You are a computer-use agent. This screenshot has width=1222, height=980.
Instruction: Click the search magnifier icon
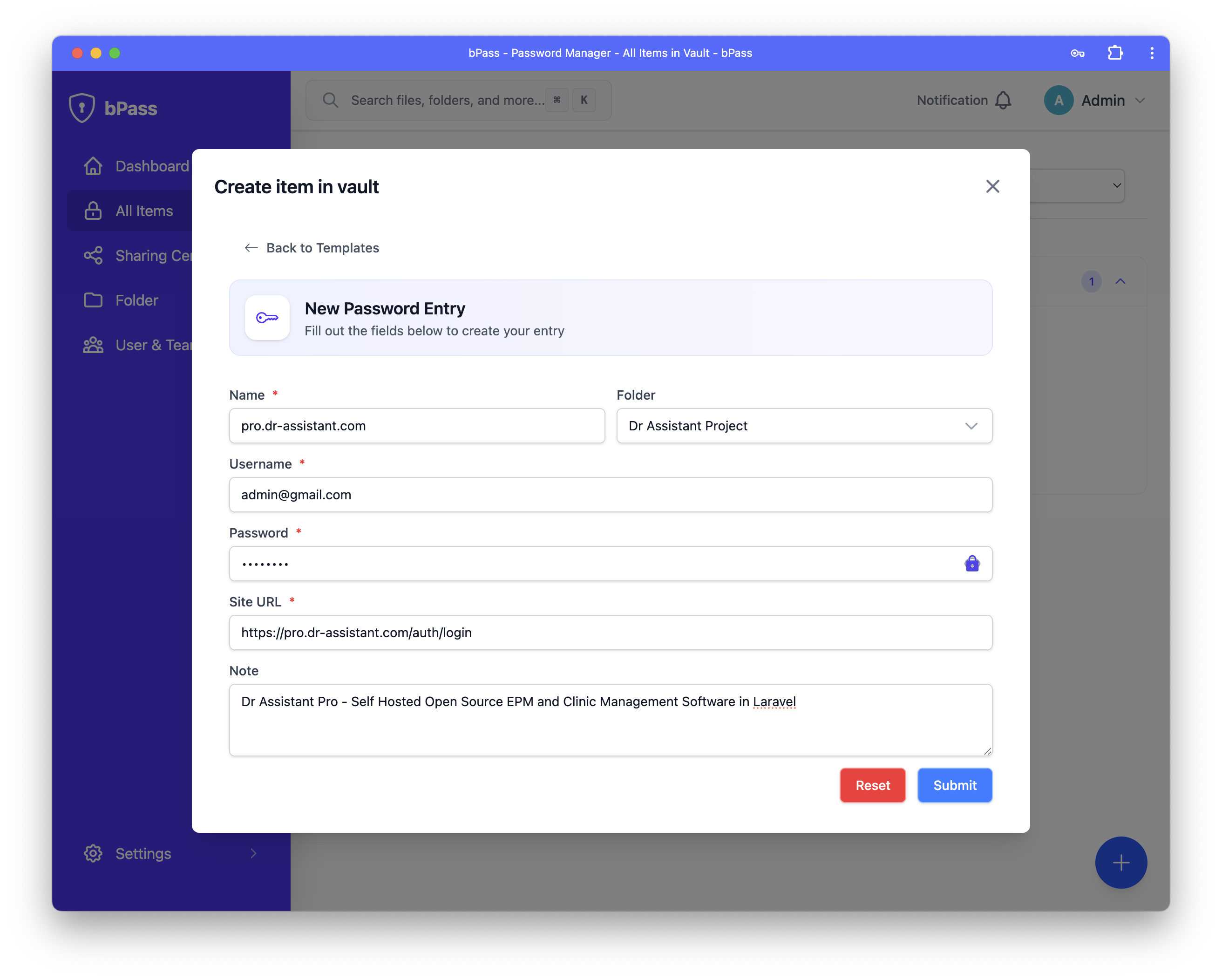(331, 100)
